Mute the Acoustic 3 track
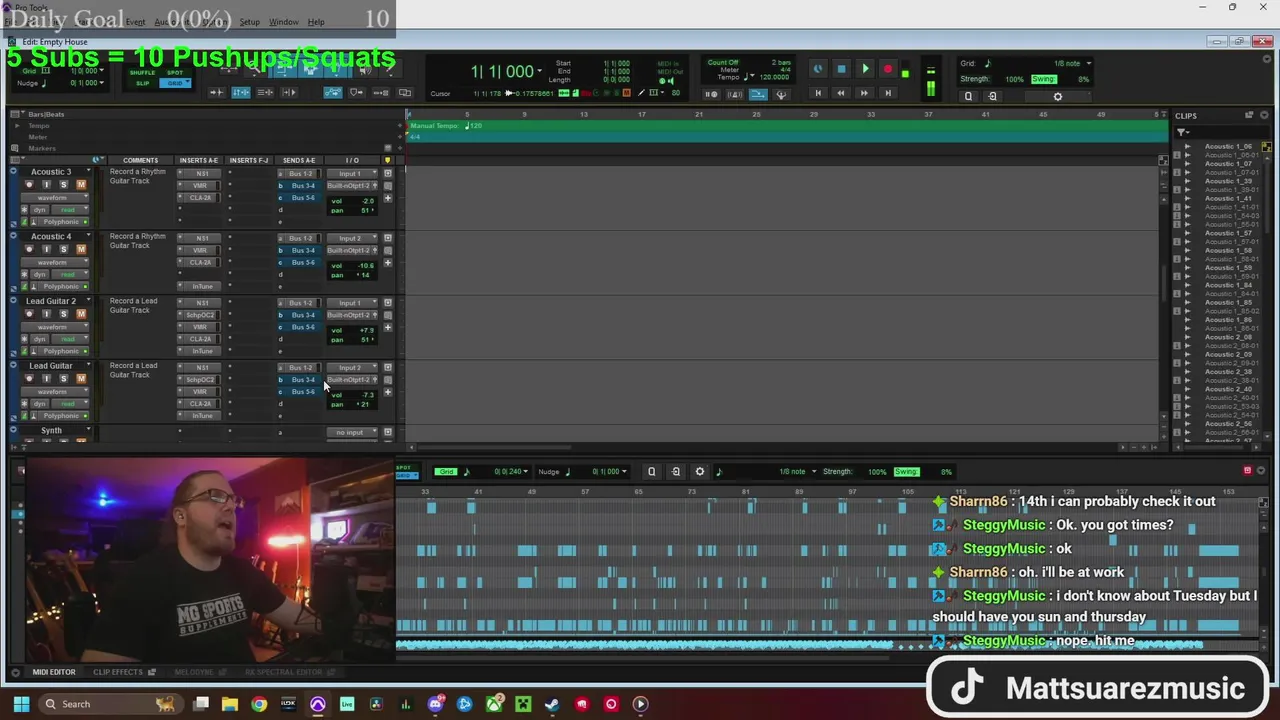The width and height of the screenshot is (1280, 720). [81, 184]
